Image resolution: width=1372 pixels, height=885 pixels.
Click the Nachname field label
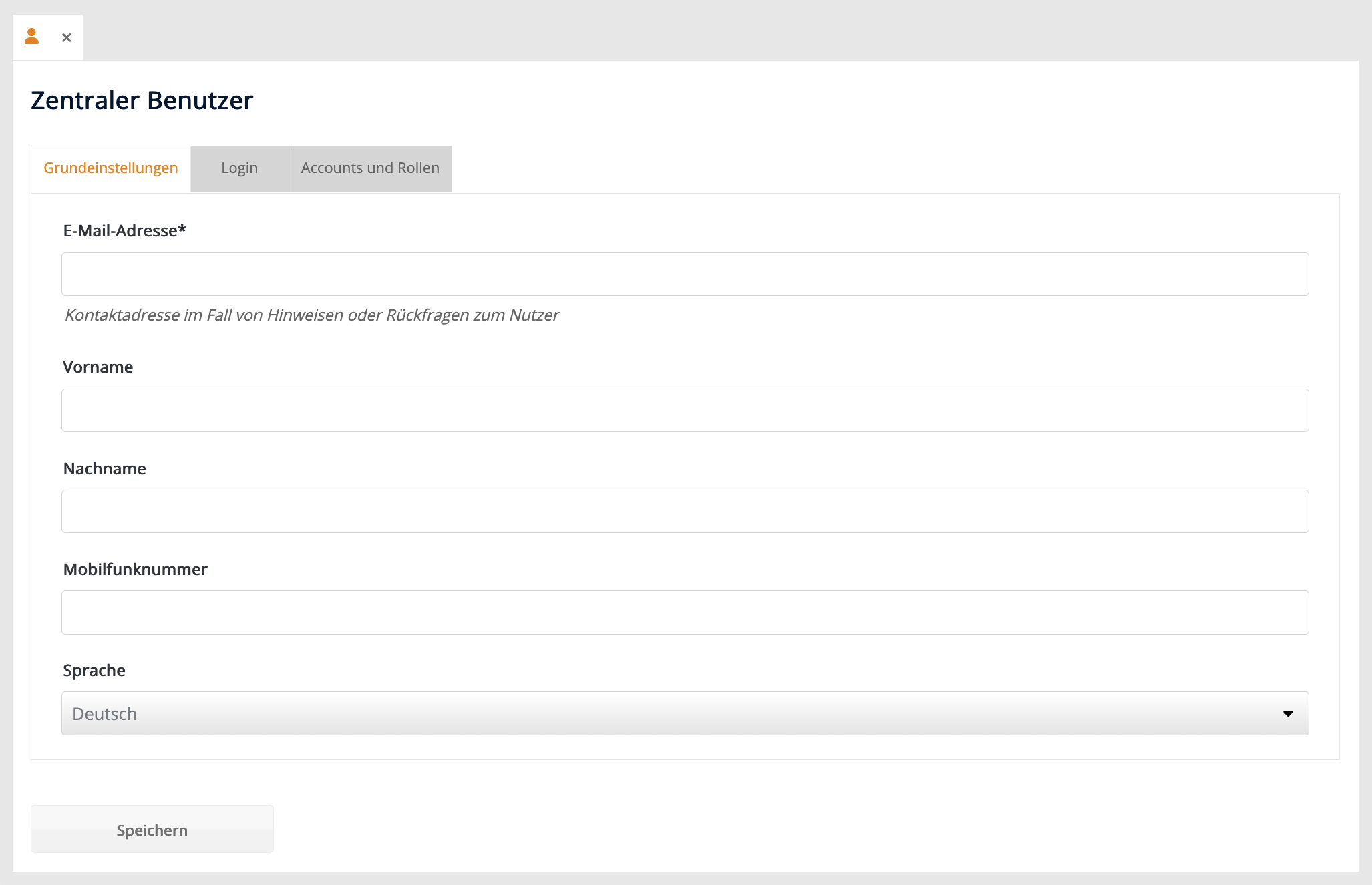click(105, 469)
